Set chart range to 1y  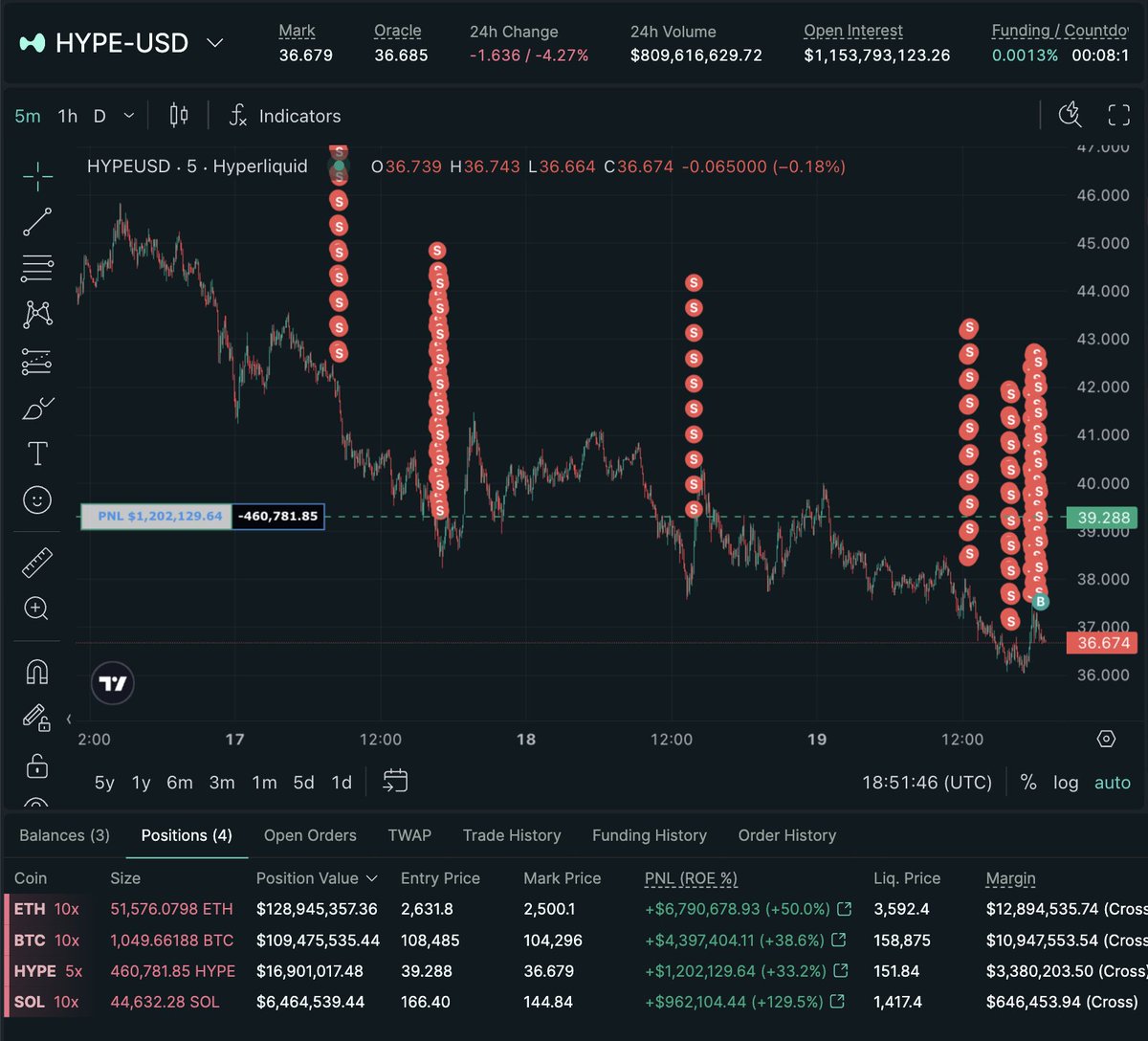141,782
